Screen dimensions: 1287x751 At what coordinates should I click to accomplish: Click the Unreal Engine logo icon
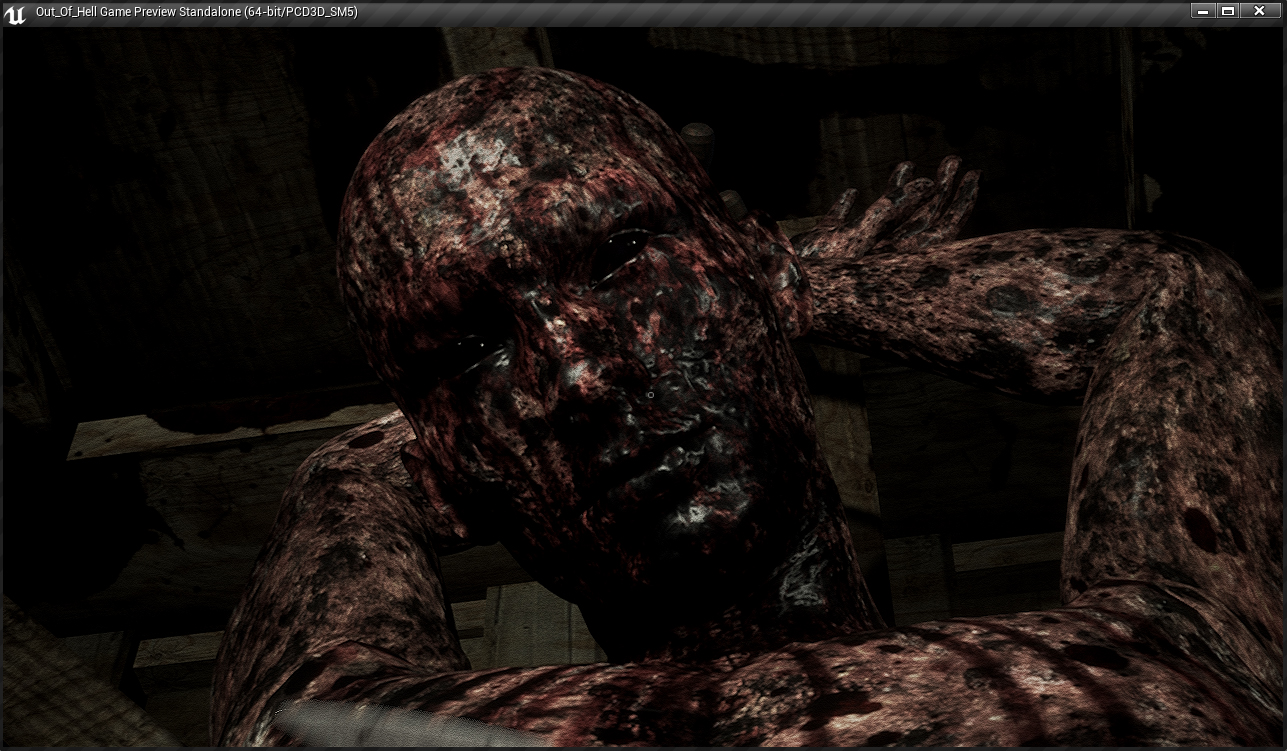pos(17,13)
